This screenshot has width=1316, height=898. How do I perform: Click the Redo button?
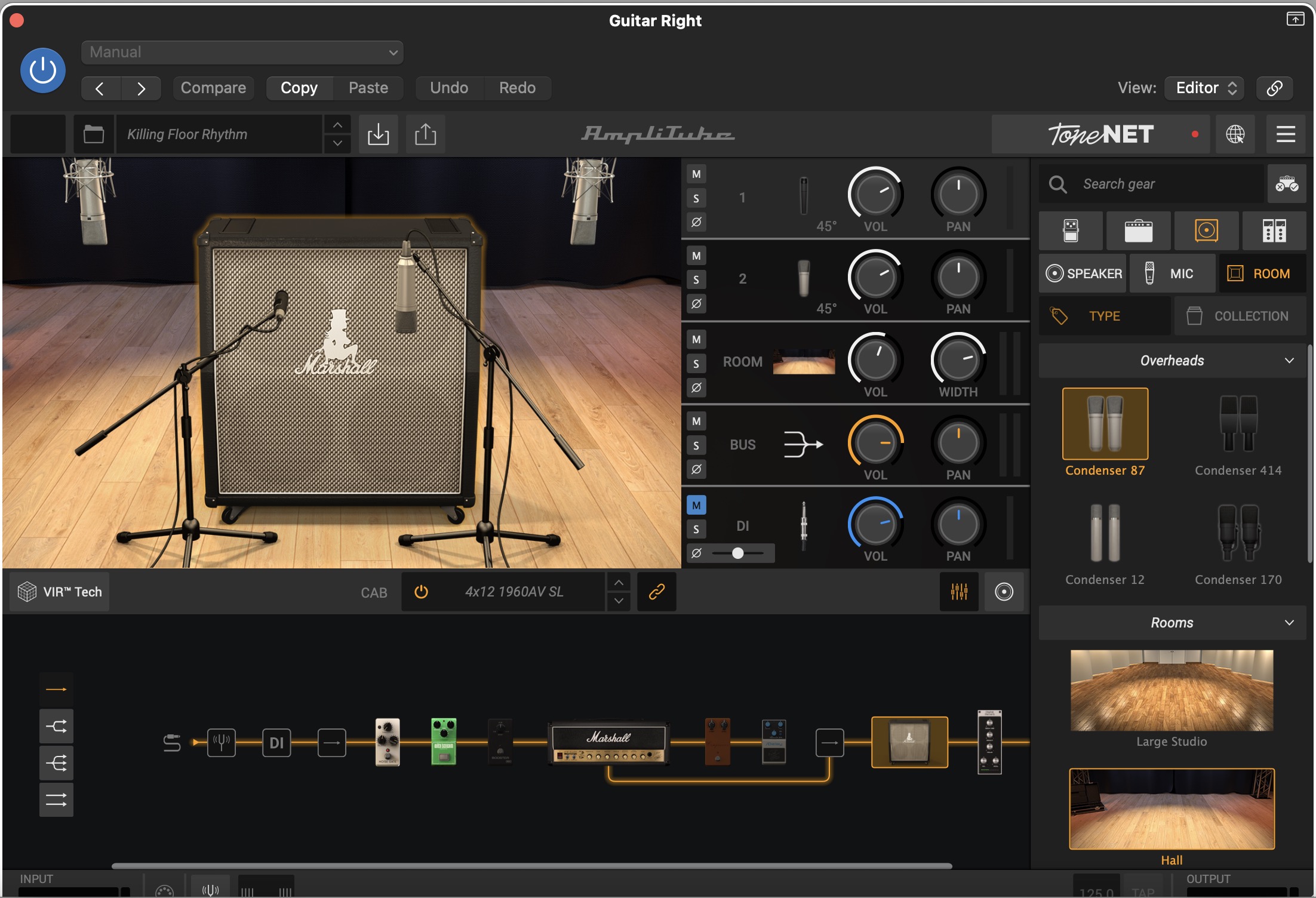point(517,88)
